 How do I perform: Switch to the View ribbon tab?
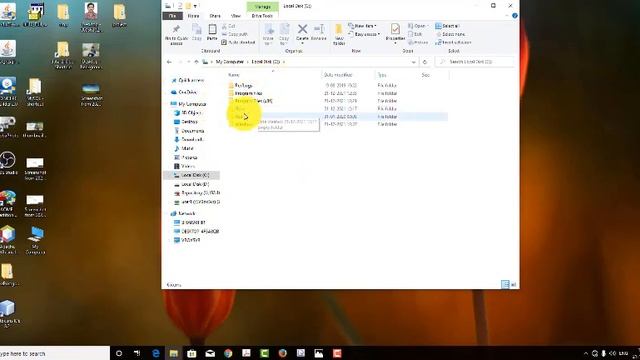pyautogui.click(x=236, y=16)
